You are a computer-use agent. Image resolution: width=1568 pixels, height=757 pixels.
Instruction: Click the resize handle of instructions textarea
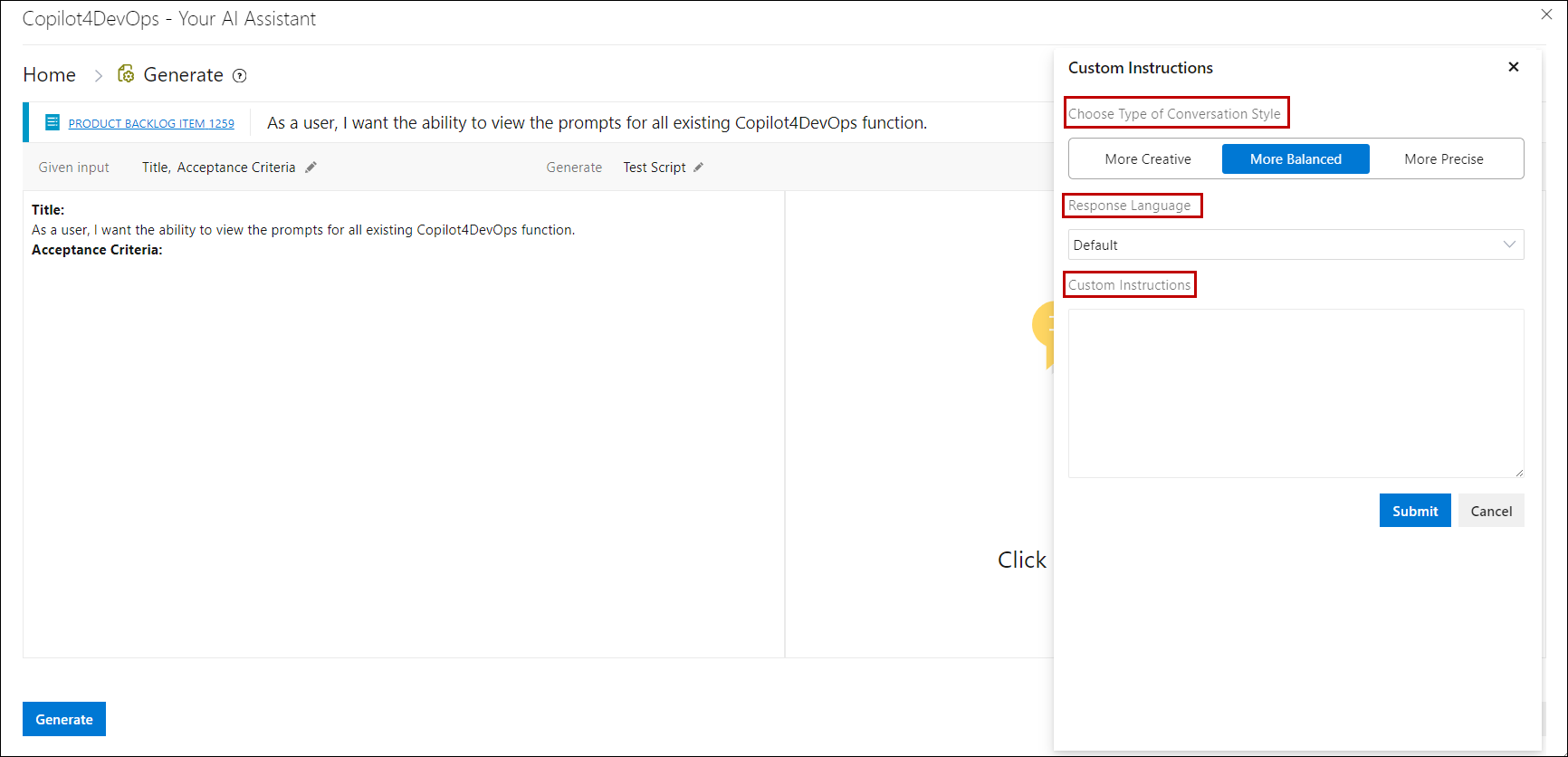click(1519, 473)
